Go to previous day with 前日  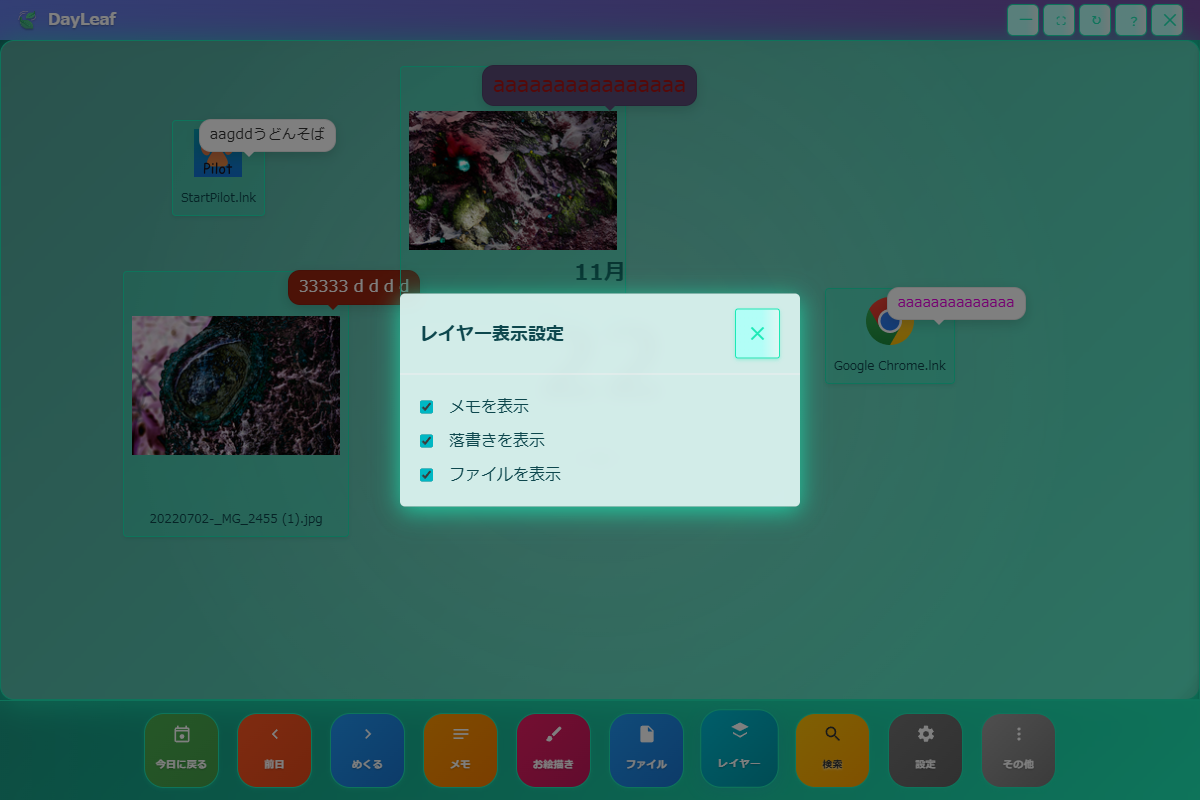pos(274,750)
